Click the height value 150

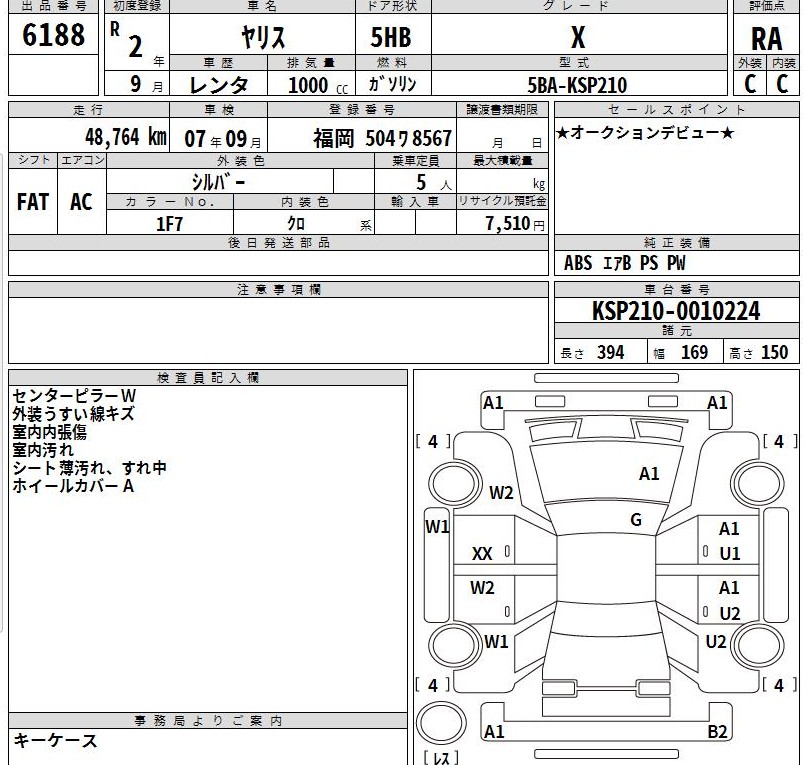coord(774,352)
